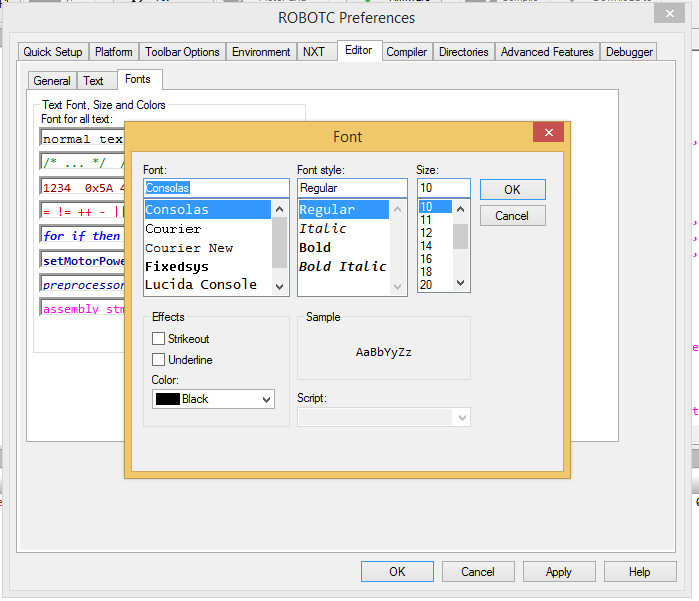Click font list scroll down arrow

(280, 286)
